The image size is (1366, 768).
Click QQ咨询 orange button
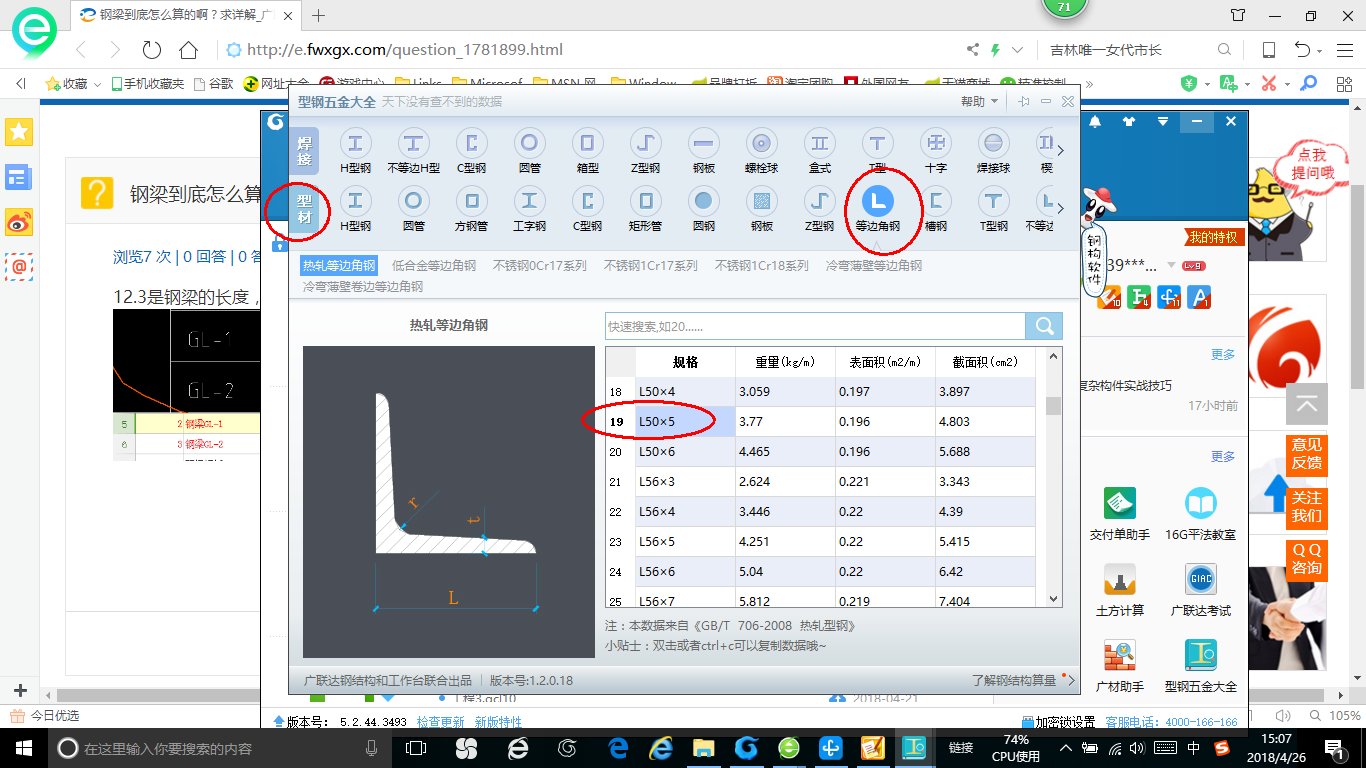(x=1306, y=559)
